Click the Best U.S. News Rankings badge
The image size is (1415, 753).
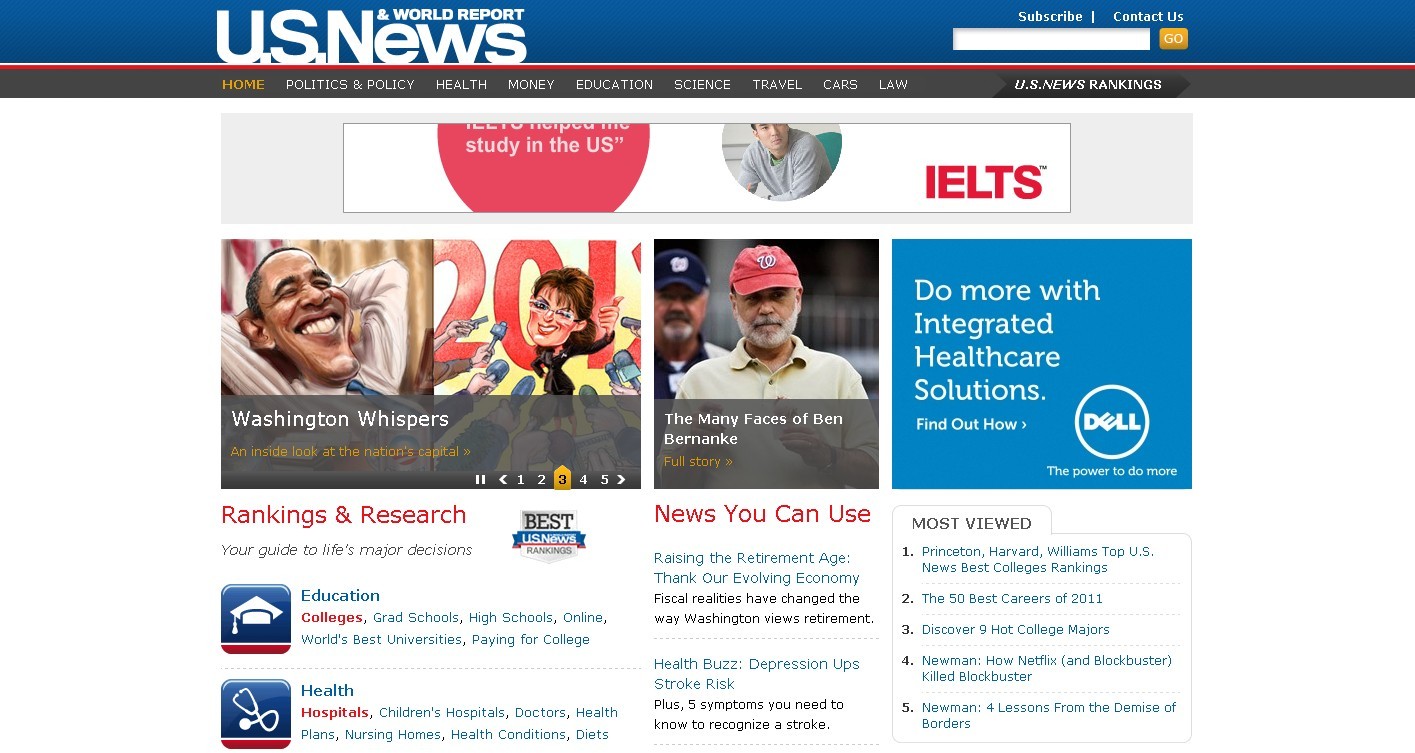click(x=549, y=536)
